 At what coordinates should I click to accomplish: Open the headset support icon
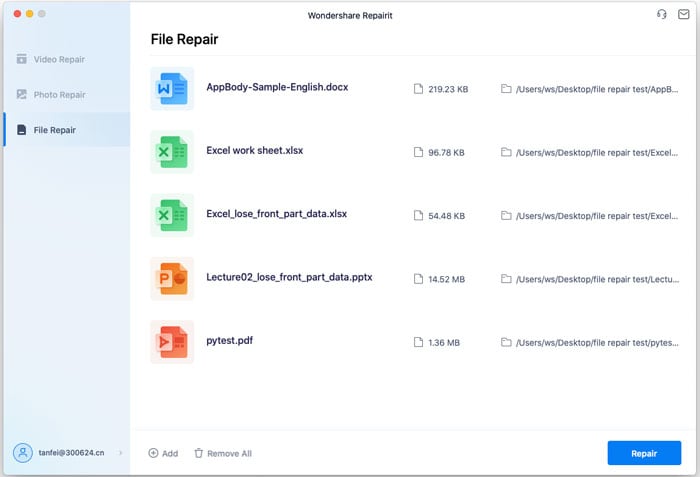(662, 14)
